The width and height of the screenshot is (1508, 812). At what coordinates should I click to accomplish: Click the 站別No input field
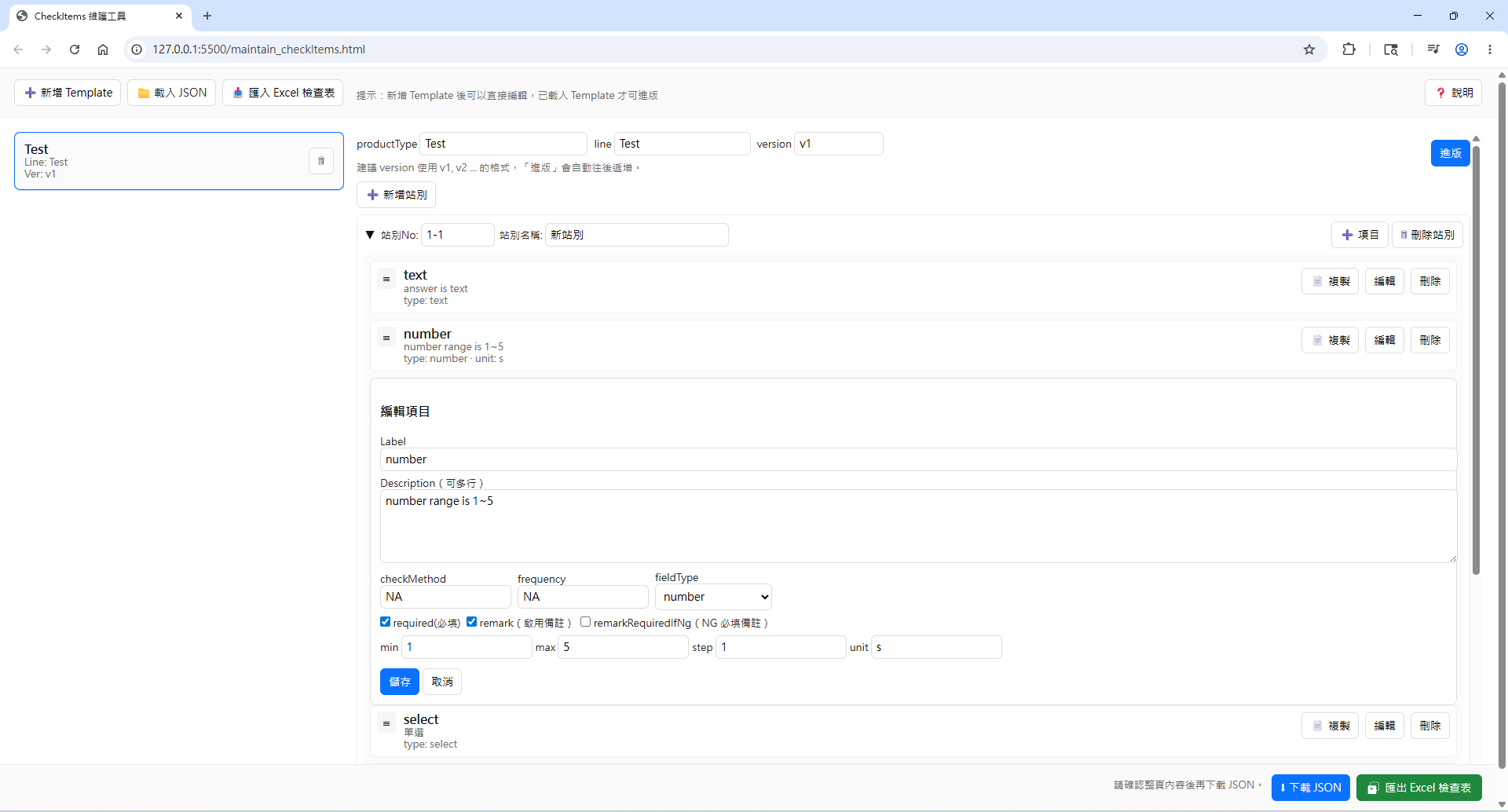[458, 235]
